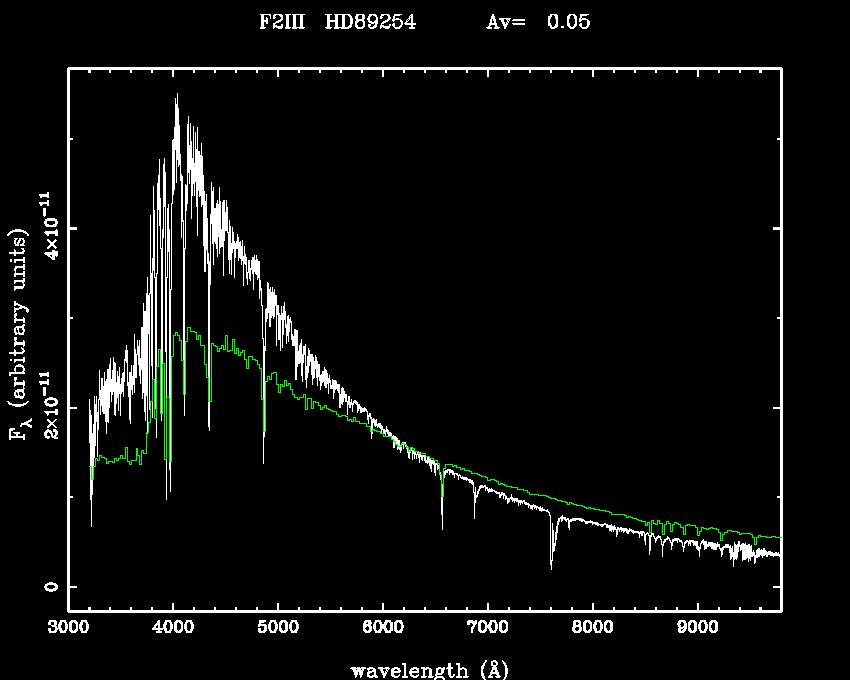Click the white absorption dip bottom near 4860 Å
This screenshot has height=680, width=850.
264,461
